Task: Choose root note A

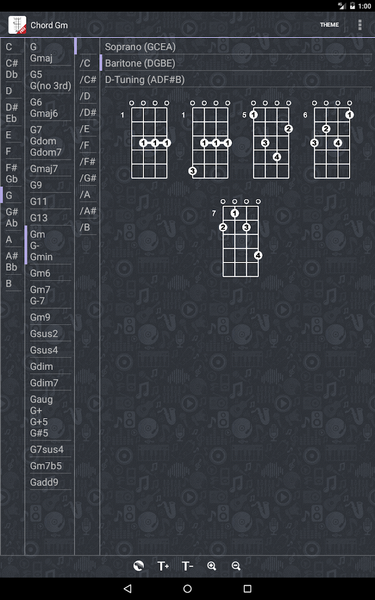Action: [12, 240]
